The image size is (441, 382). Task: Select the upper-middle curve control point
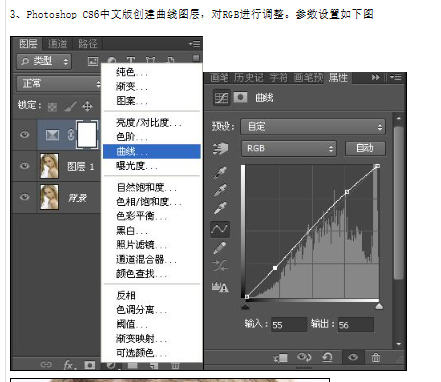pos(347,192)
